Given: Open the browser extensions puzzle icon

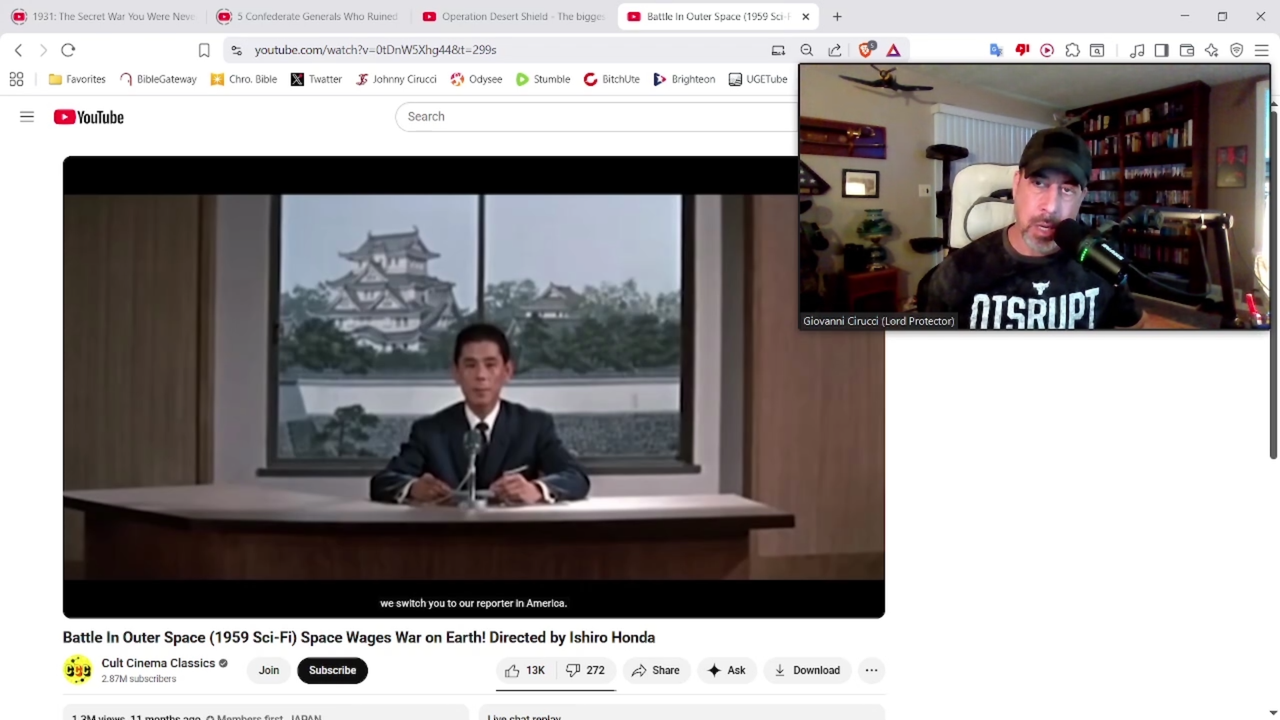Looking at the screenshot, I should 1072,50.
